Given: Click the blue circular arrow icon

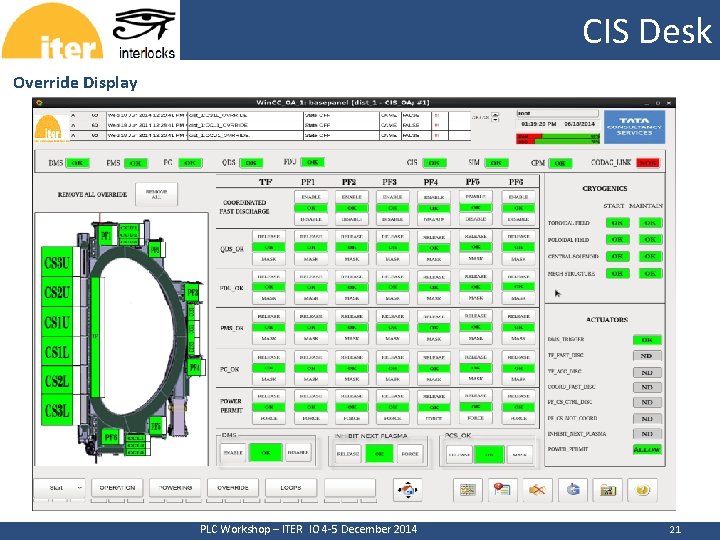Looking at the screenshot, I should tap(573, 490).
